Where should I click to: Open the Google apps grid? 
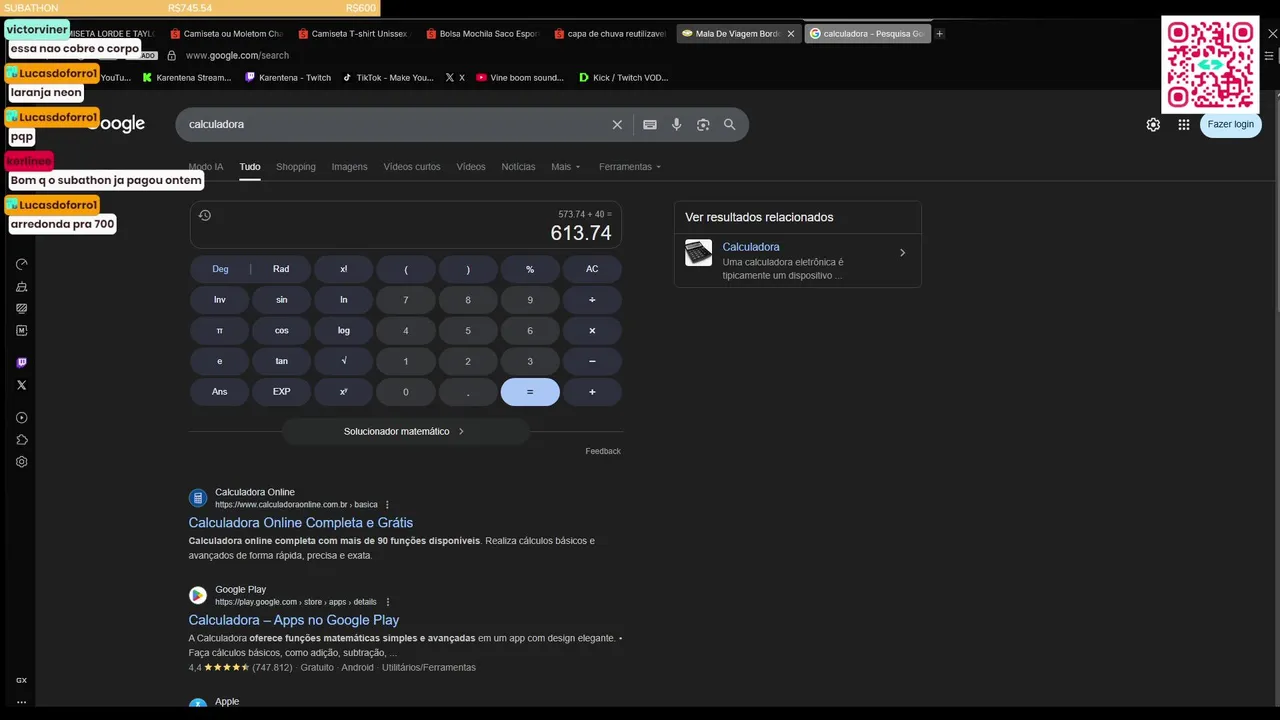click(1184, 124)
